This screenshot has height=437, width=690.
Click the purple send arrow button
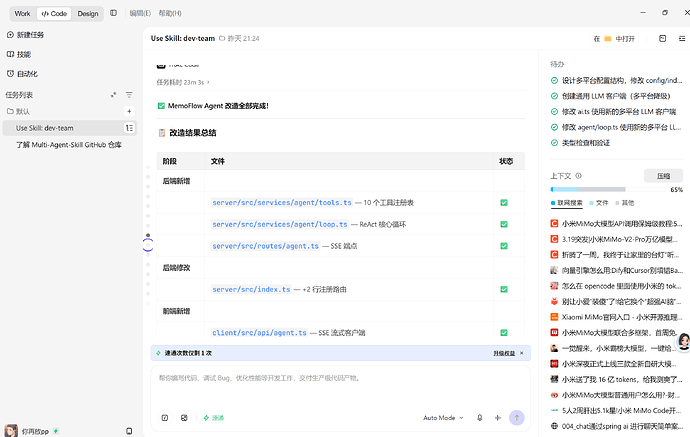tap(517, 418)
